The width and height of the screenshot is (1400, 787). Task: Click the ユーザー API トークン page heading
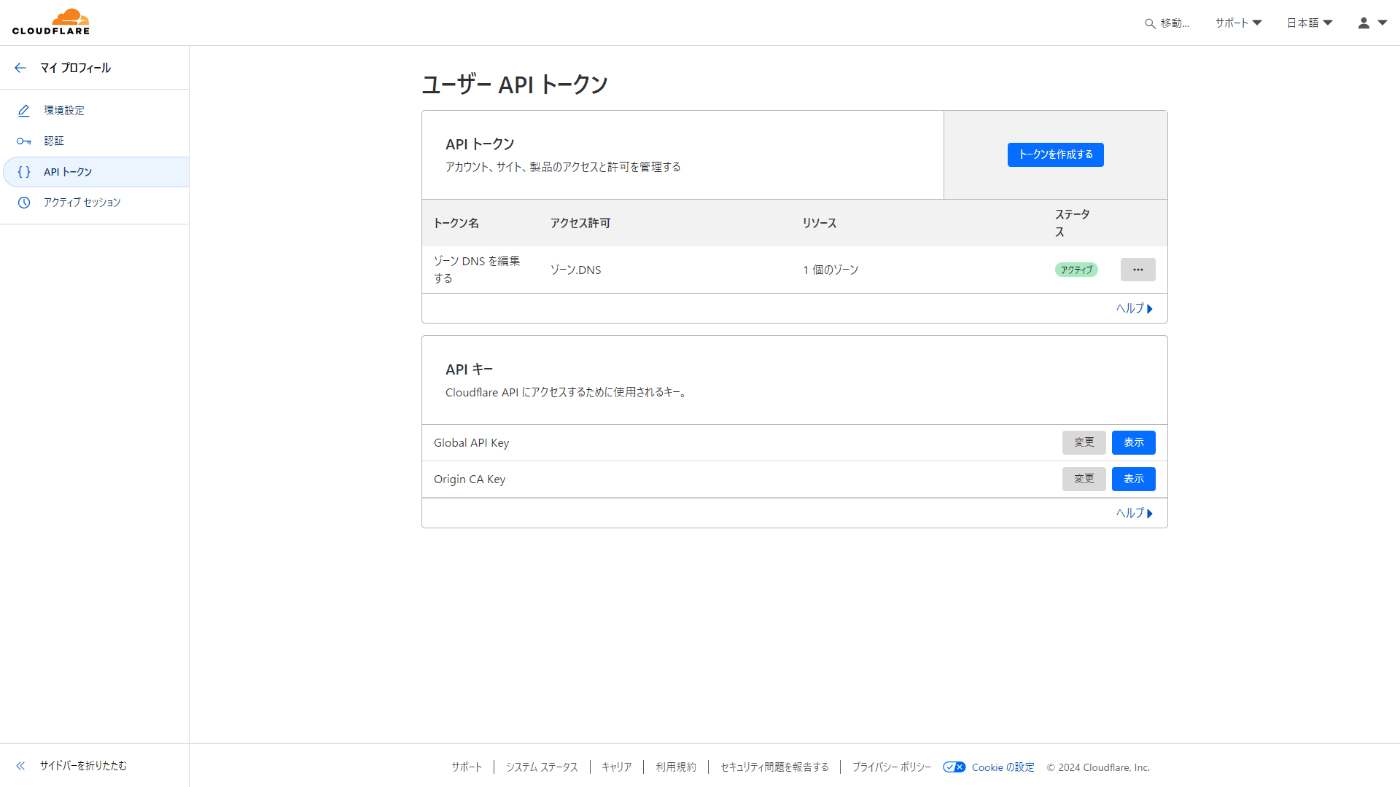(x=514, y=85)
